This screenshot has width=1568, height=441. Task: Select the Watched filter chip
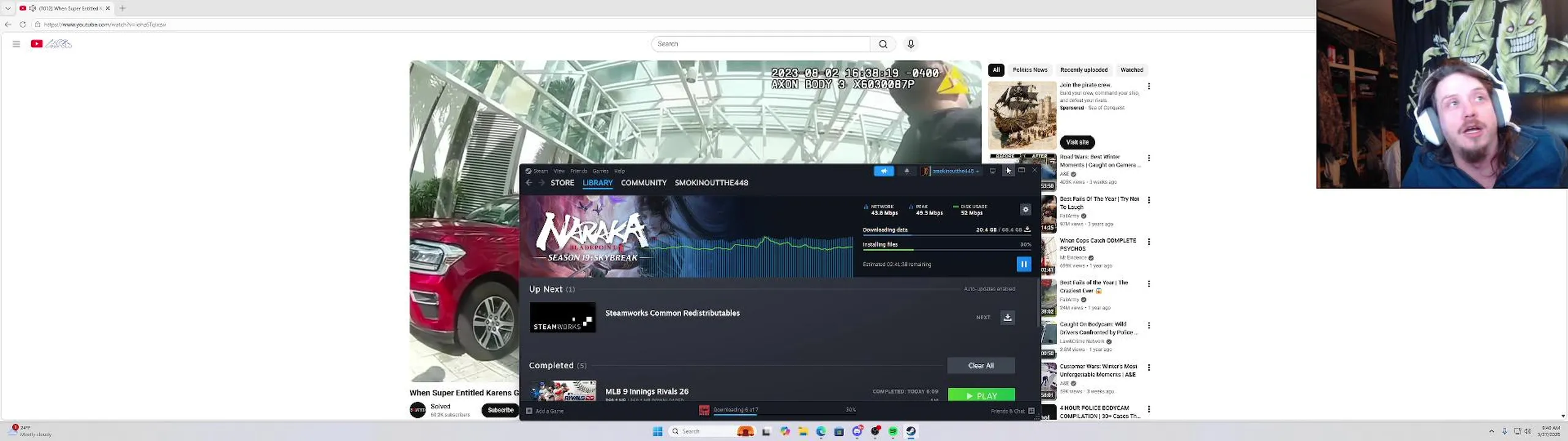tap(1131, 70)
